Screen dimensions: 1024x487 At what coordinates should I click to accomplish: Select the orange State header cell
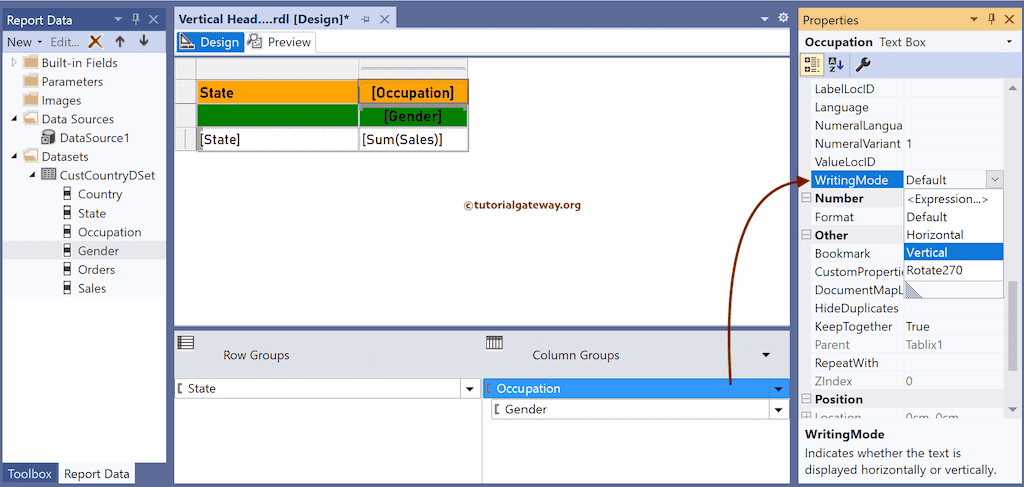click(x=278, y=93)
